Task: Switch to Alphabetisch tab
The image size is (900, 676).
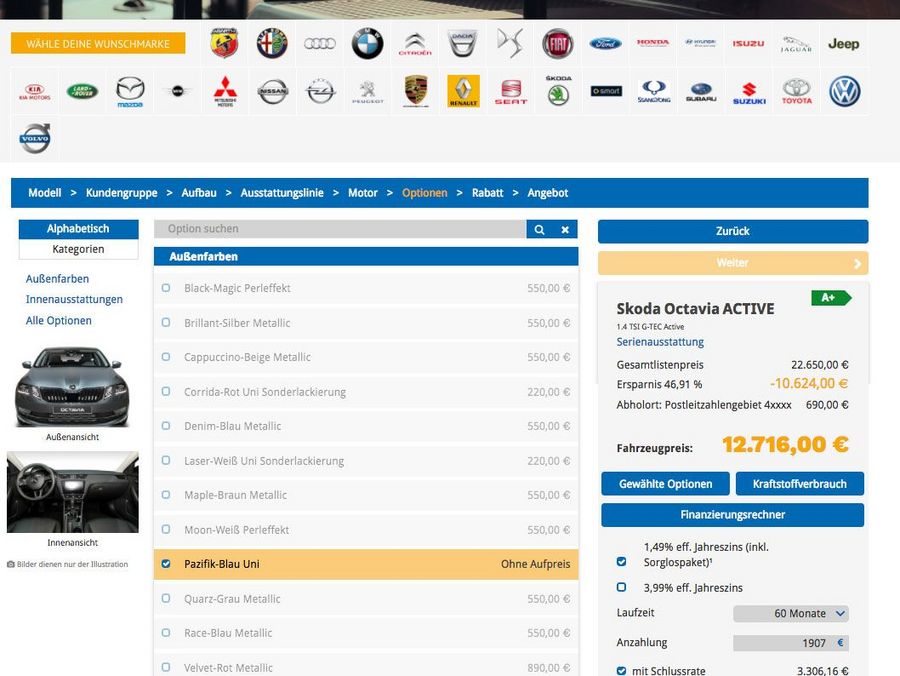Action: [x=79, y=229]
